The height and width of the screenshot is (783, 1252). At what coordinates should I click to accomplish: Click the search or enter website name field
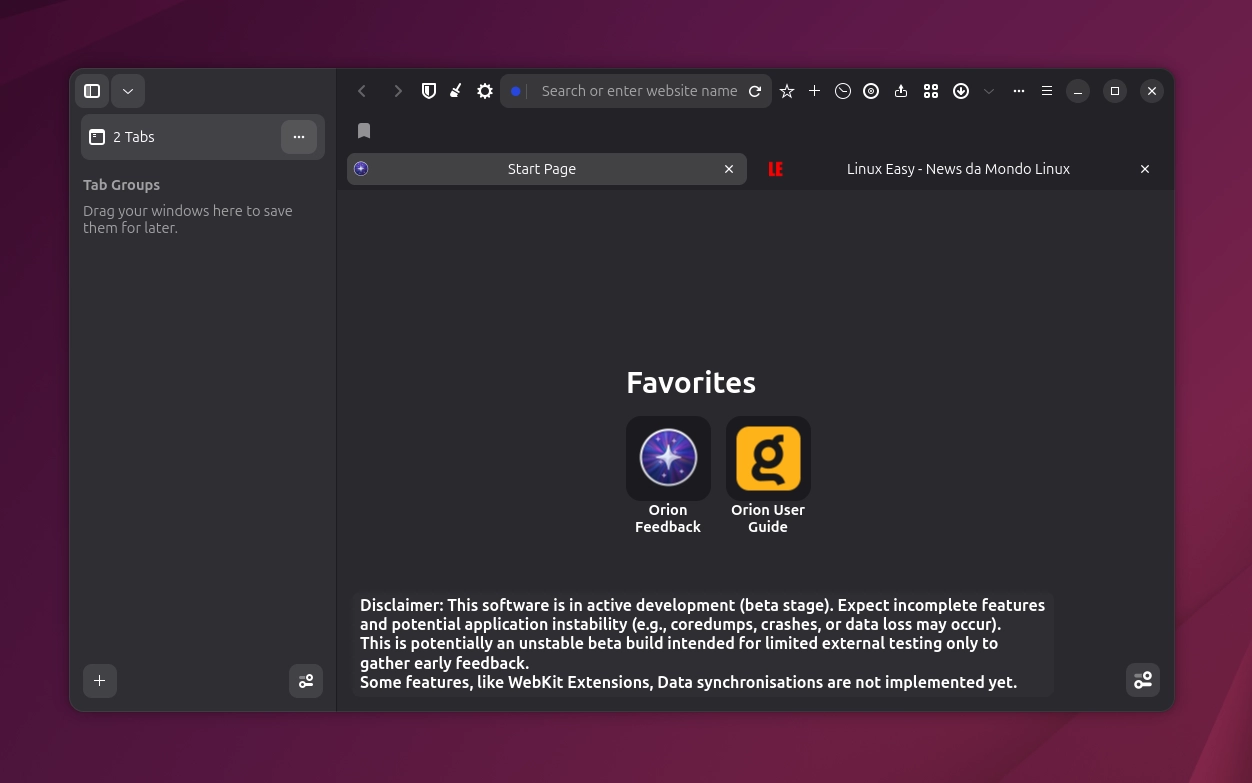(640, 90)
